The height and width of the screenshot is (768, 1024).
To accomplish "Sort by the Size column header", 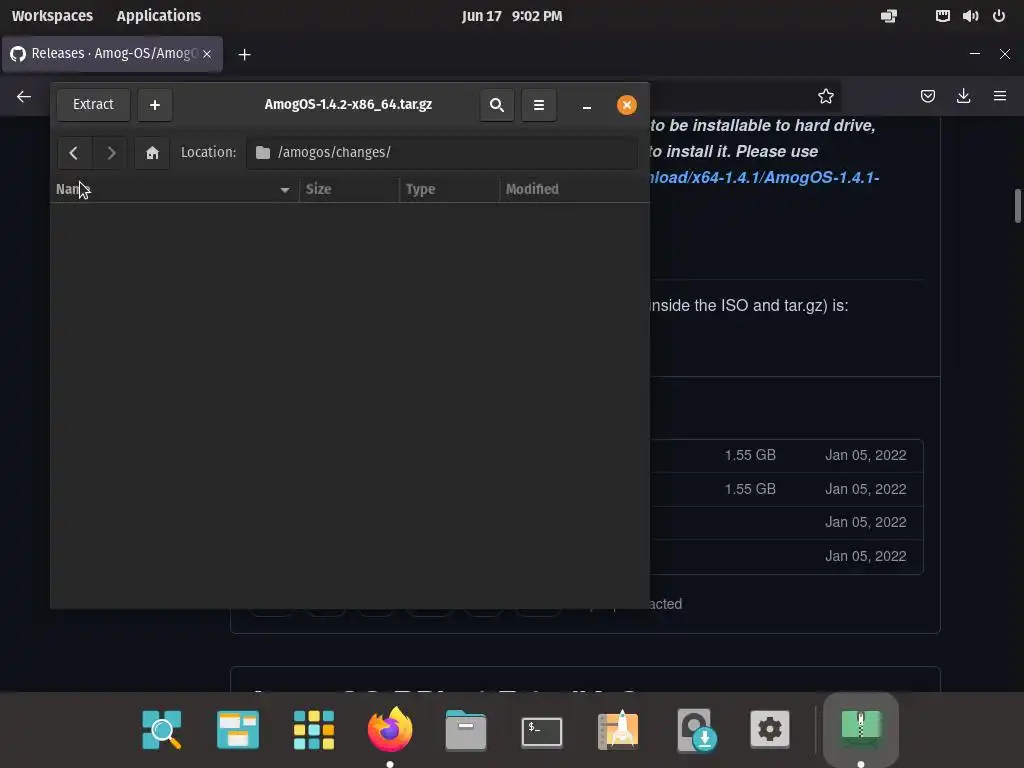I will pyautogui.click(x=349, y=189).
